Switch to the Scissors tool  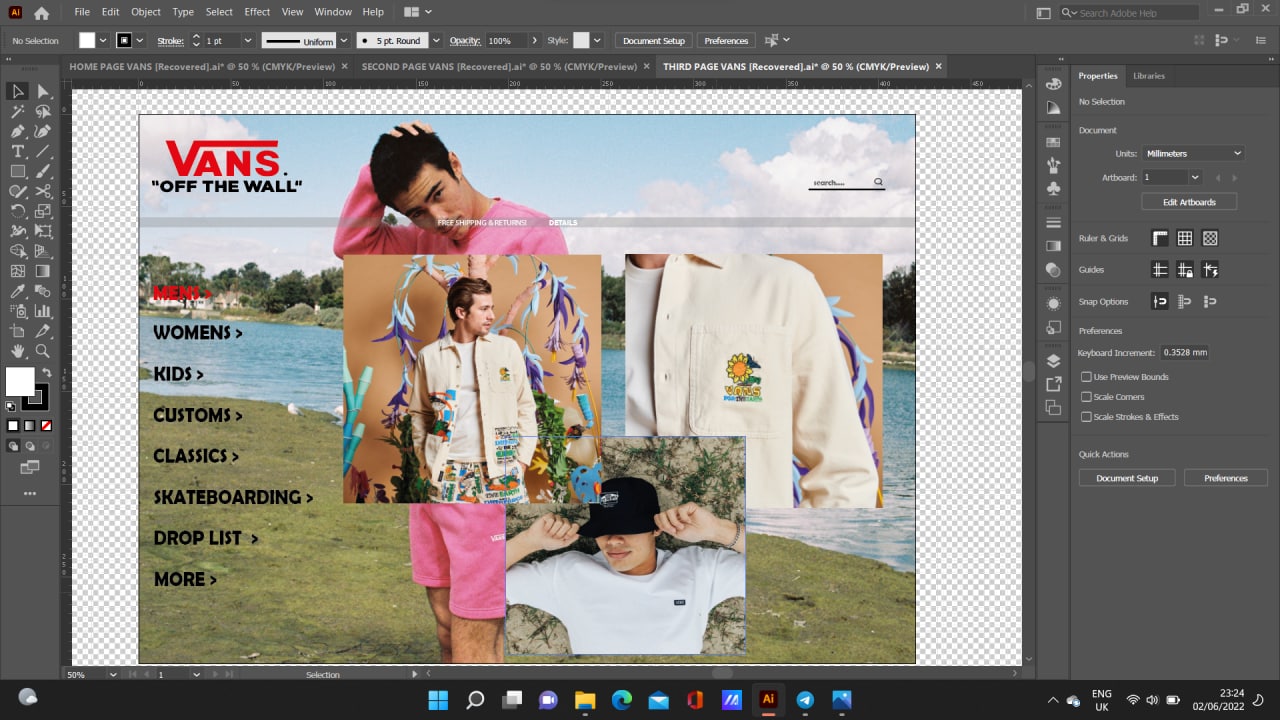tap(43, 191)
